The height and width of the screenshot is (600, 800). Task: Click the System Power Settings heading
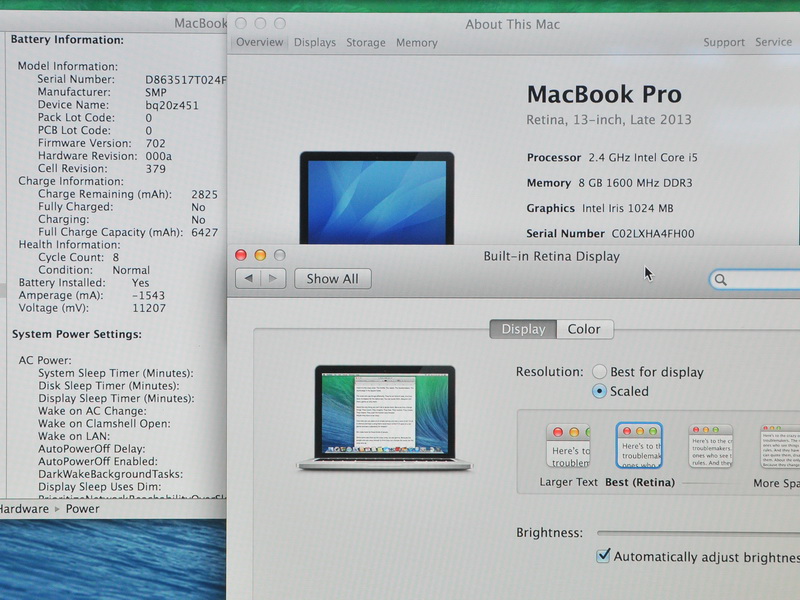pyautogui.click(x=77, y=334)
